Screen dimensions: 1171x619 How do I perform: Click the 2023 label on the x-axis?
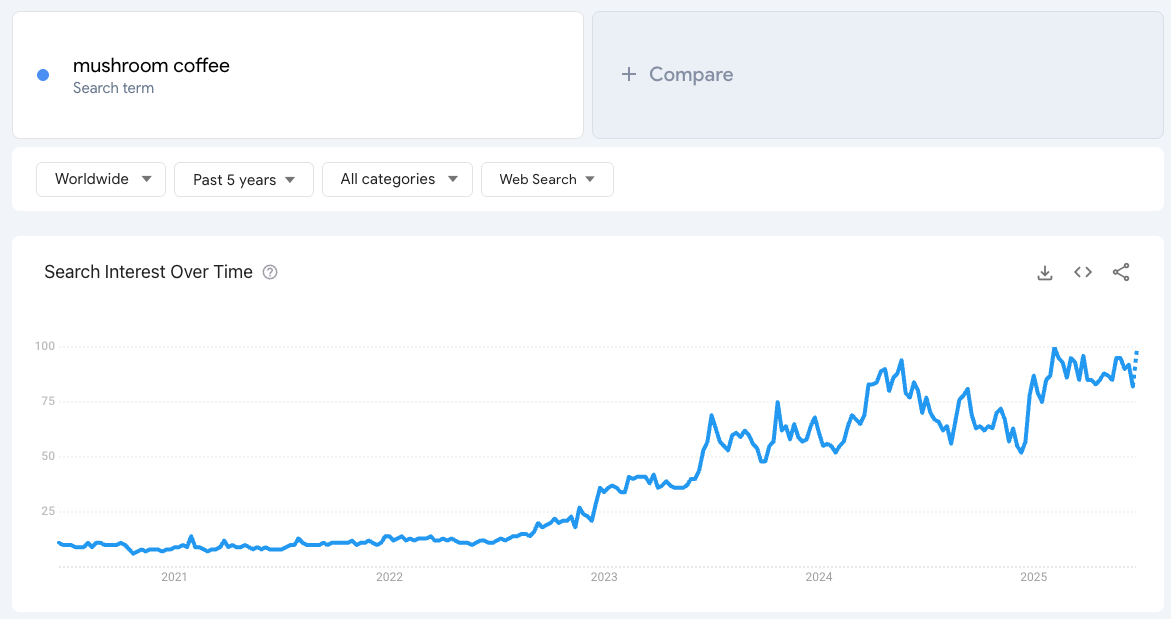(604, 577)
